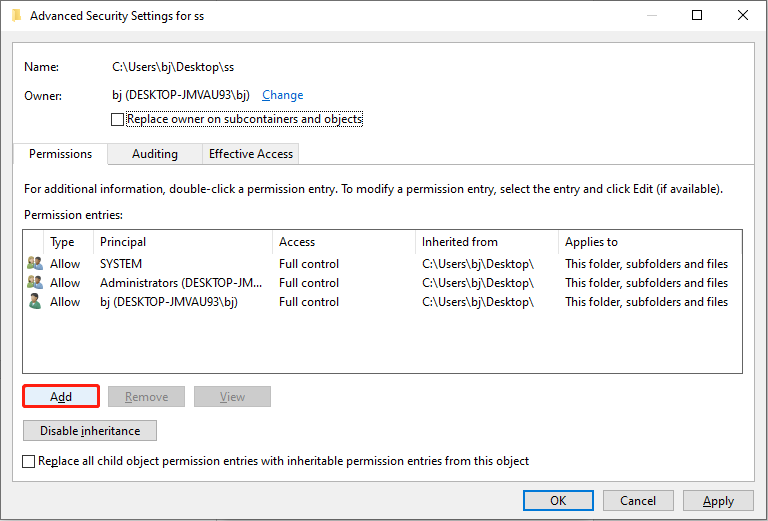Select the Permissions tab
This screenshot has width=768, height=521.
click(x=60, y=154)
